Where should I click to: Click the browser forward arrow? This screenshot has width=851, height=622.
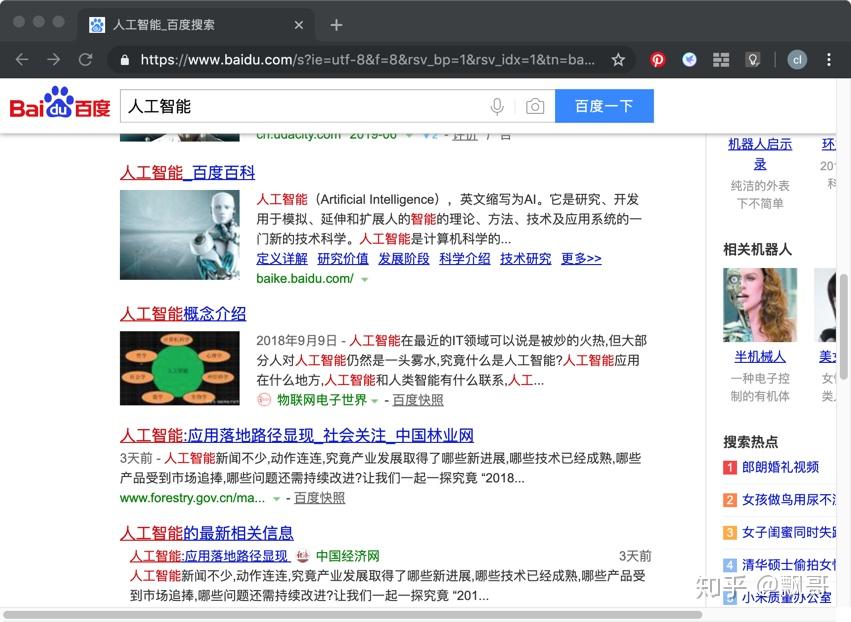click(53, 60)
